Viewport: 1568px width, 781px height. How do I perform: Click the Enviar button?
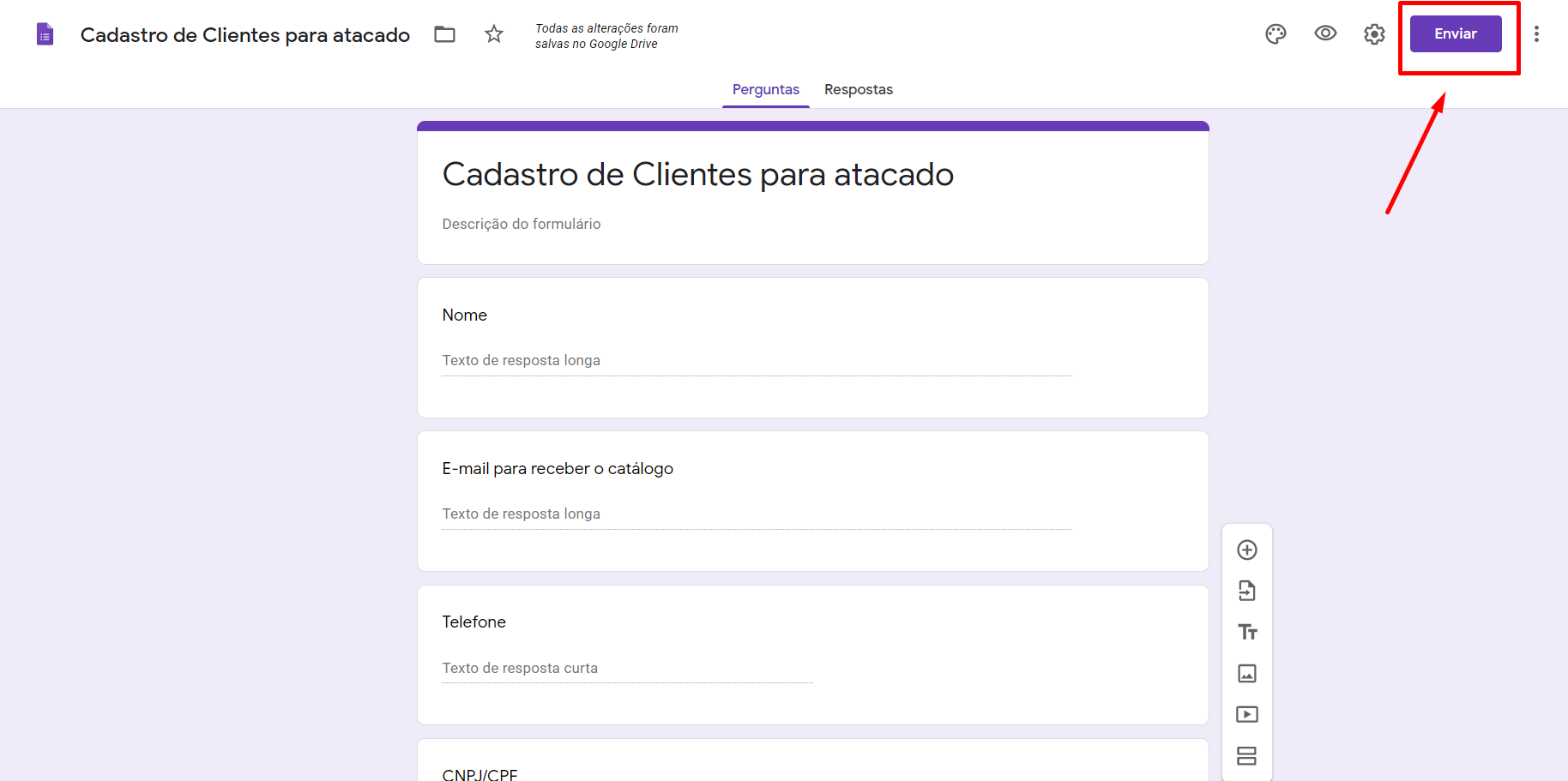click(1456, 33)
